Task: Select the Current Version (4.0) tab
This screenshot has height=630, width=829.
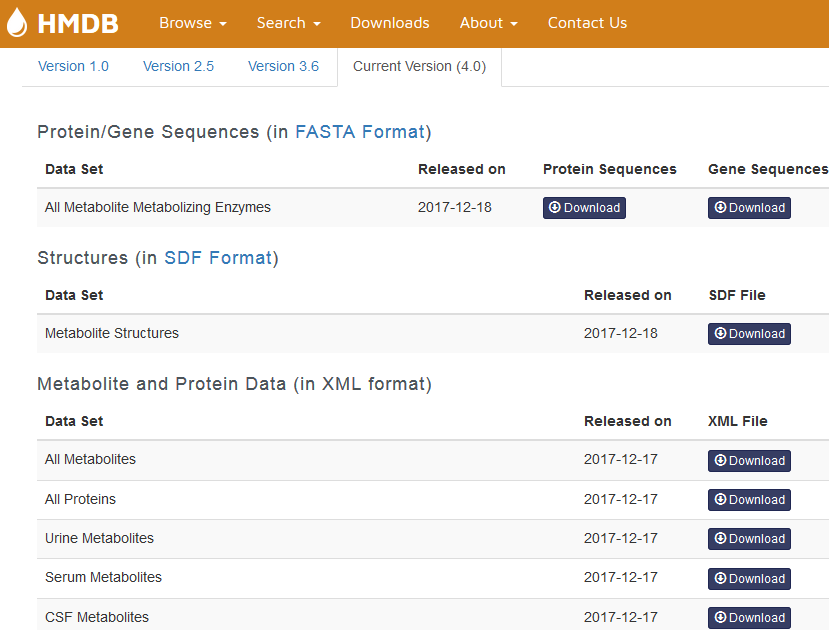Action: 419,66
